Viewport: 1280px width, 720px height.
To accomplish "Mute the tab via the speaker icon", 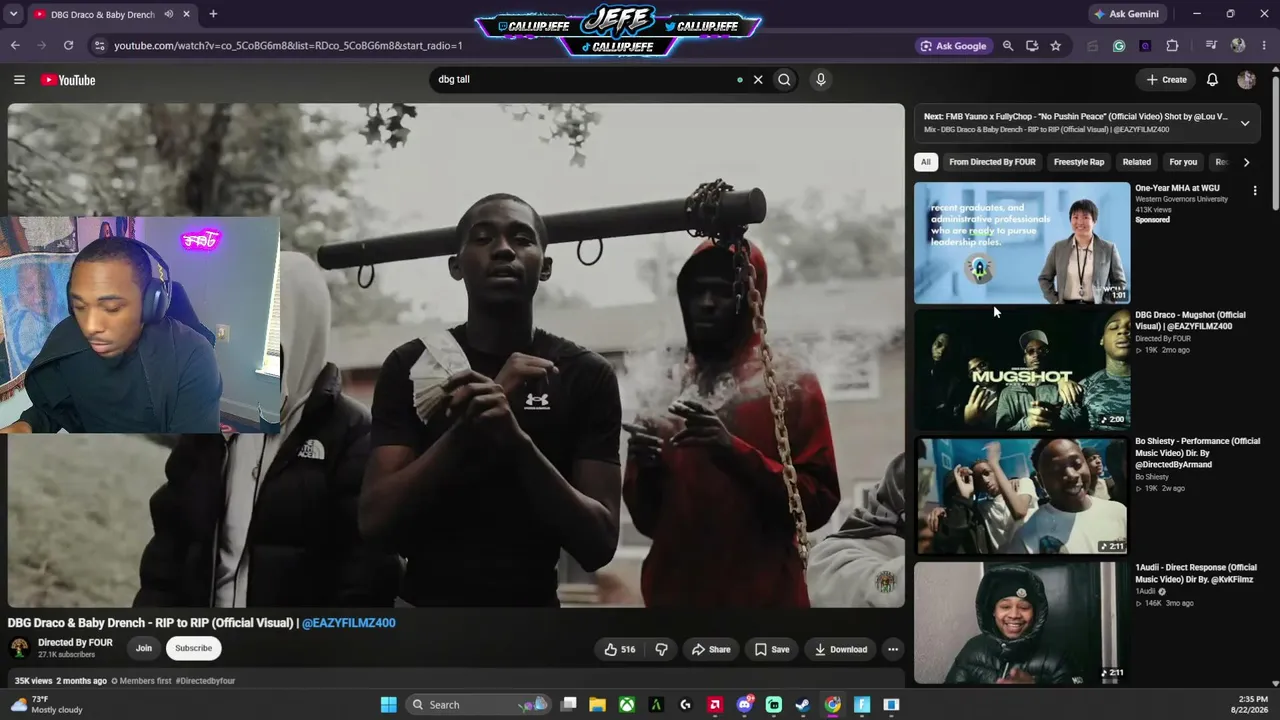I will click(x=168, y=14).
